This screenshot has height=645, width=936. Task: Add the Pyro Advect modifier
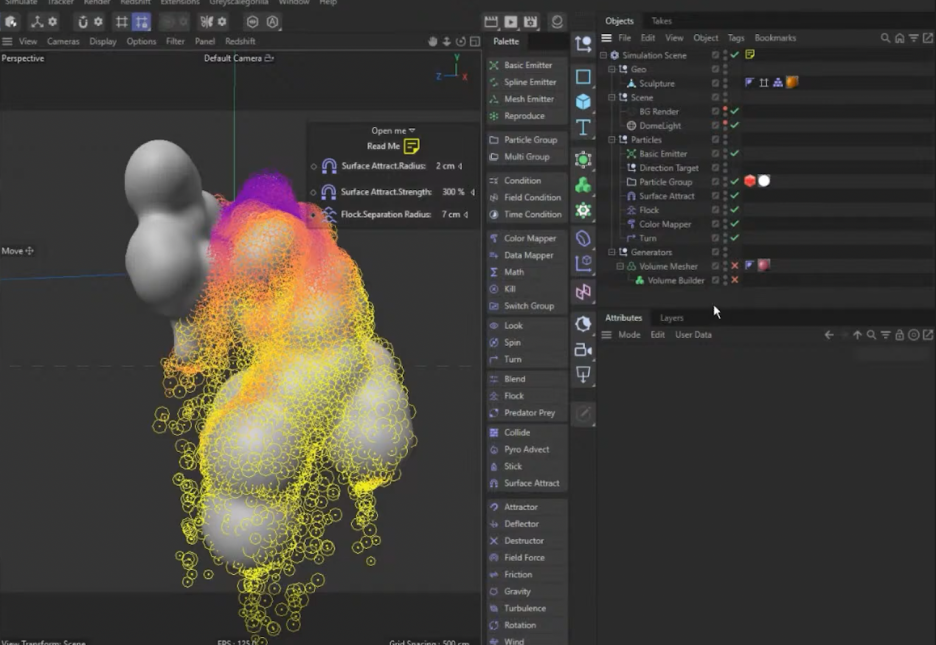[526, 449]
